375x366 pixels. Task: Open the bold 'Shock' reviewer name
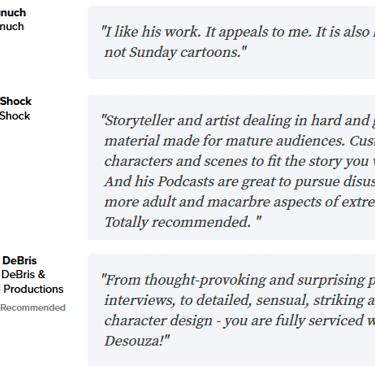coord(16,101)
